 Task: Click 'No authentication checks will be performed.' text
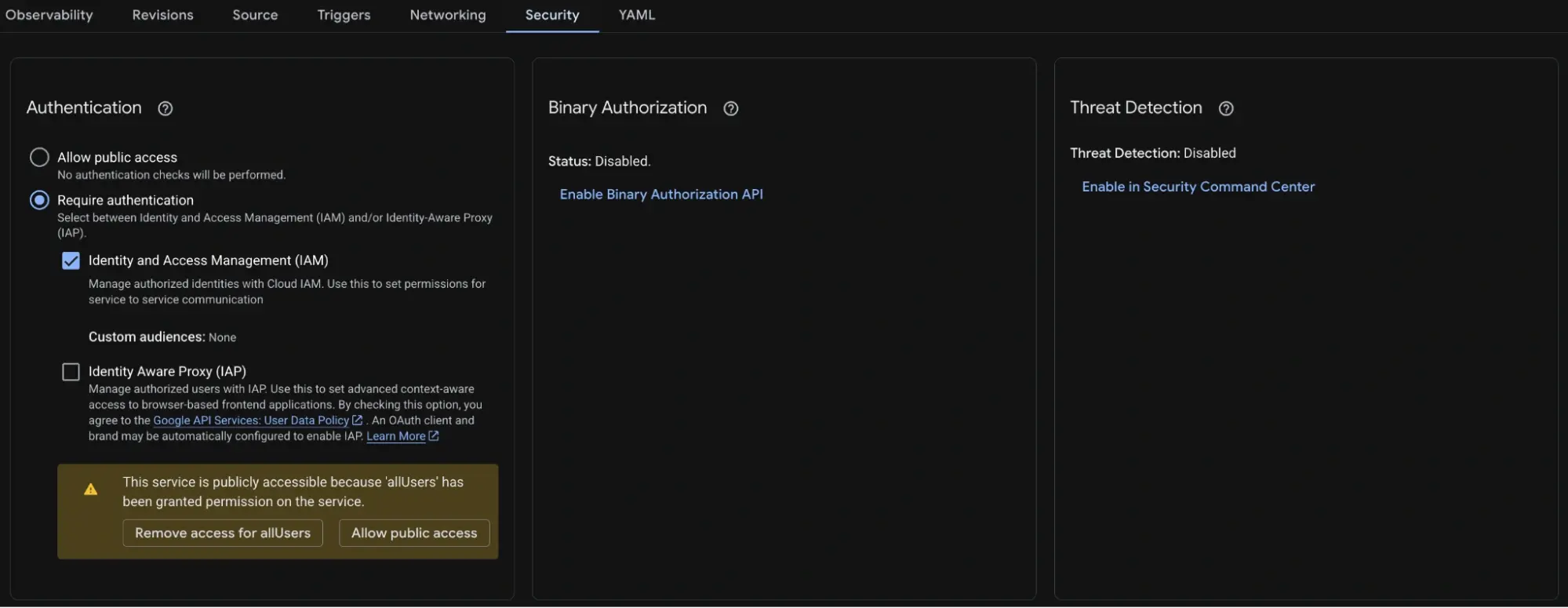coord(171,175)
